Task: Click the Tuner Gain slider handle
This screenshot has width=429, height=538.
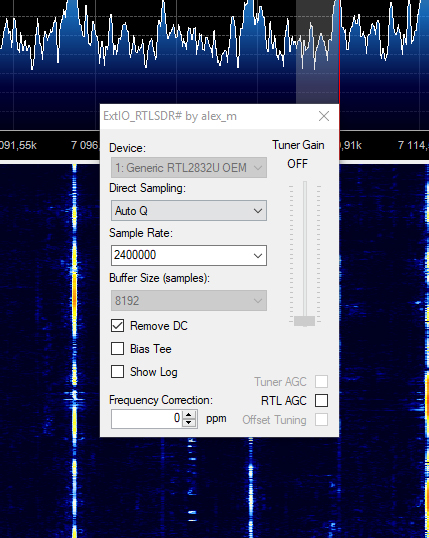Action: 304,321
